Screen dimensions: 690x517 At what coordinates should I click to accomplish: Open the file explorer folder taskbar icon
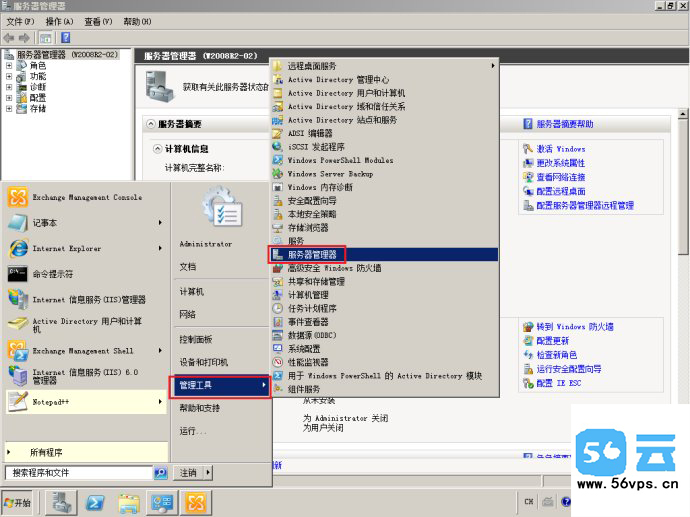[x=129, y=501]
